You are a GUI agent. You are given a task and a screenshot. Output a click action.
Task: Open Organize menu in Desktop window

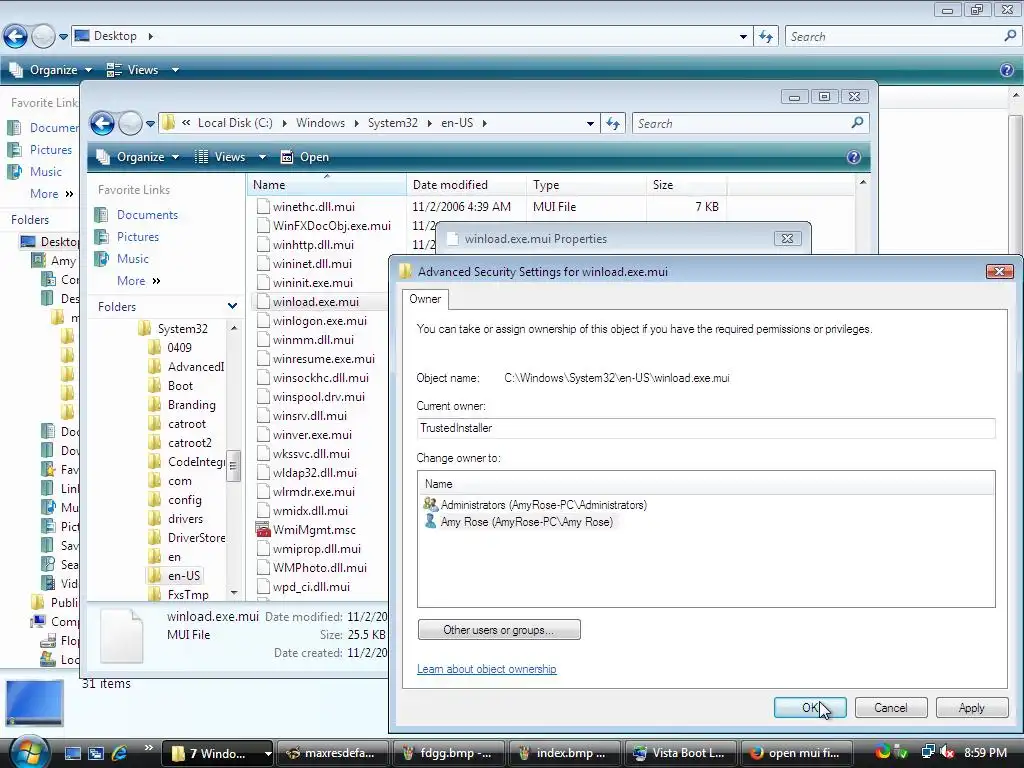click(x=51, y=70)
